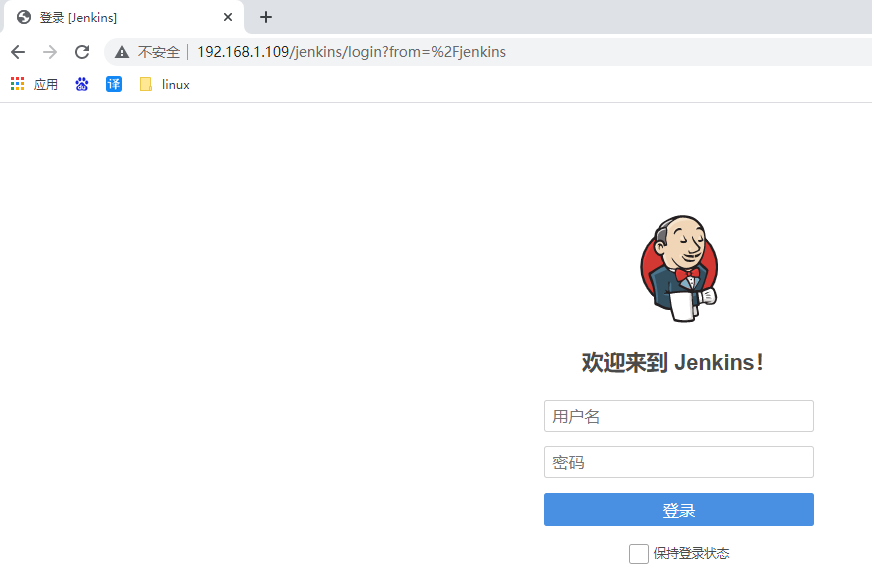Click the blue 登录 button
The height and width of the screenshot is (574, 872).
tap(679, 509)
